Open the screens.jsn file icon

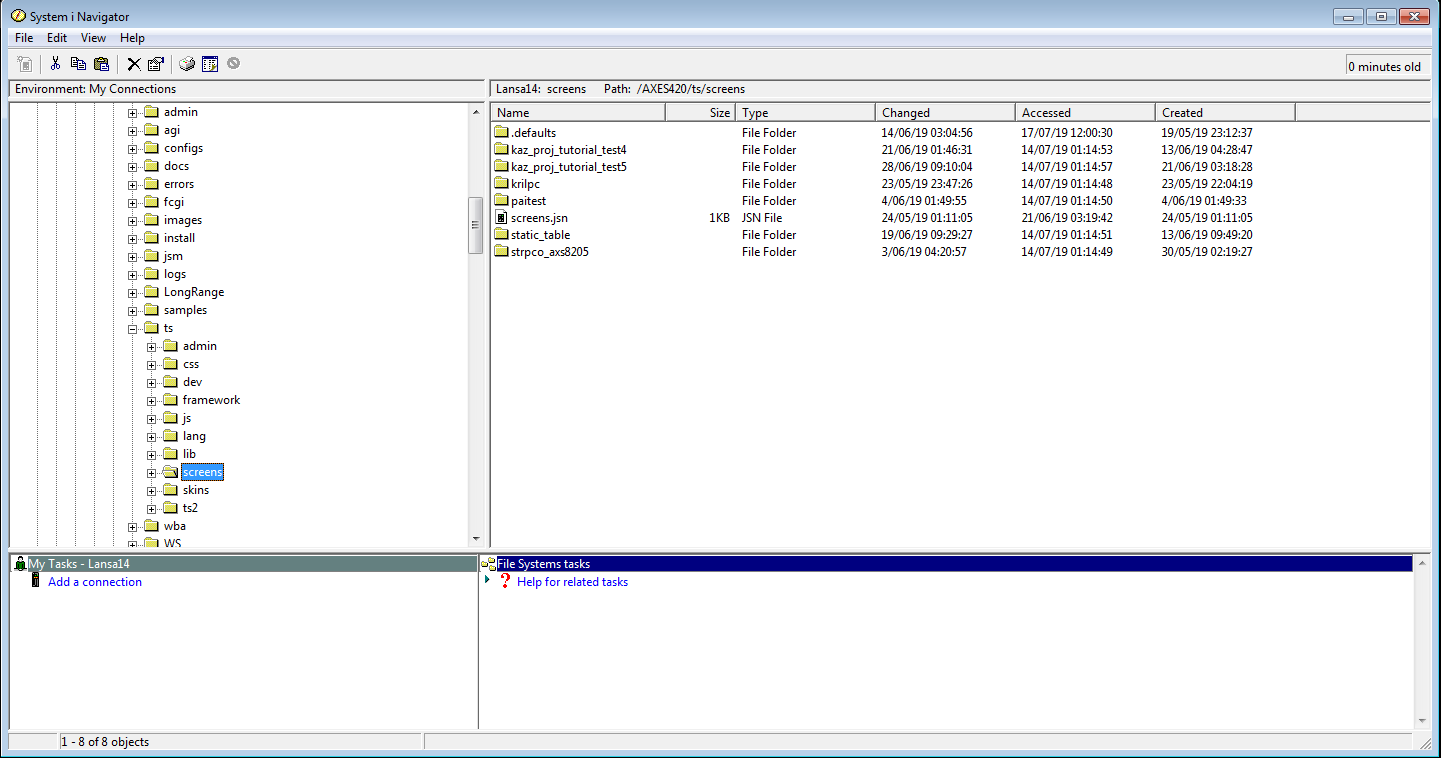(x=502, y=218)
